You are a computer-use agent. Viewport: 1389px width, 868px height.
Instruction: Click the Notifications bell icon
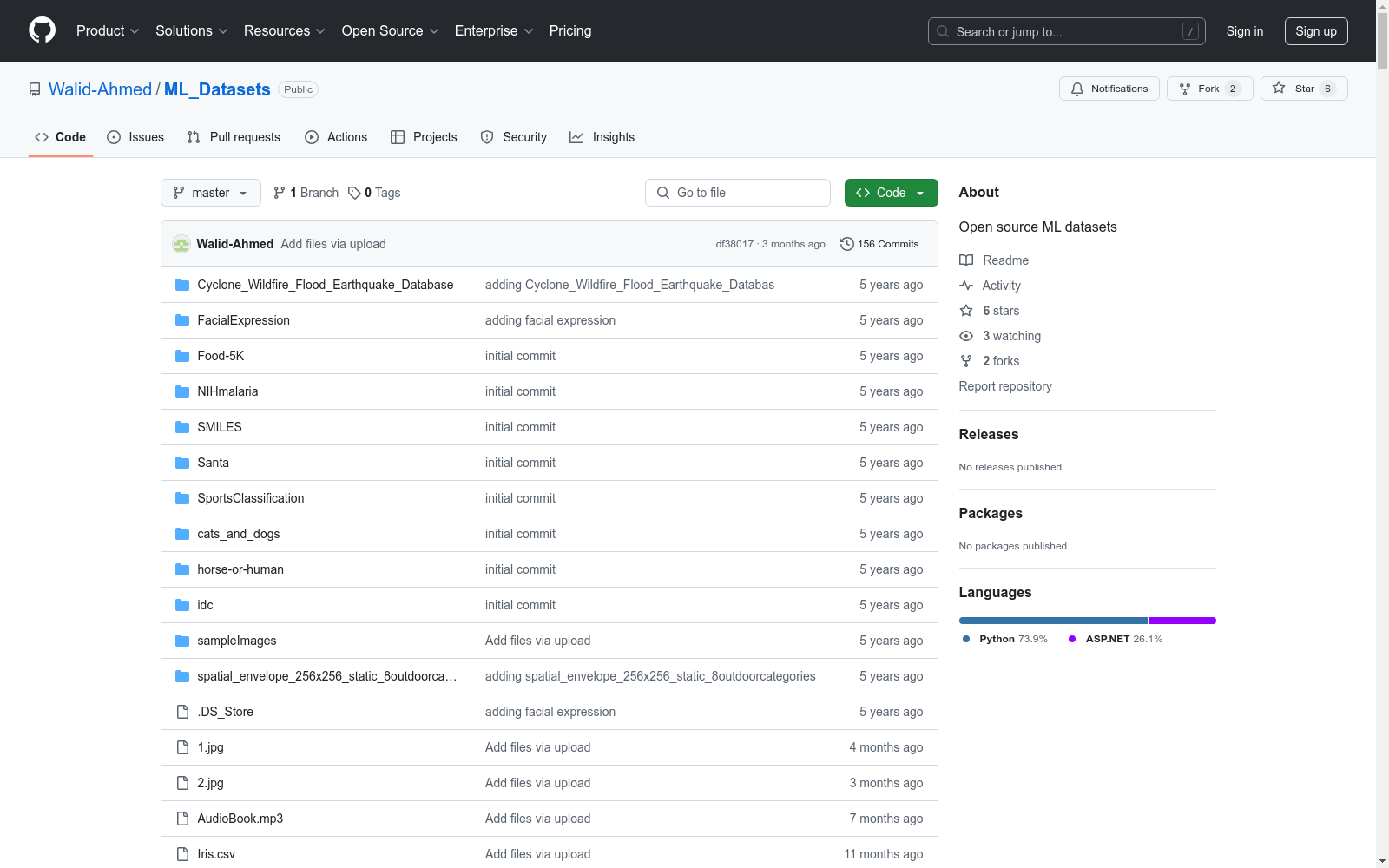(1077, 89)
